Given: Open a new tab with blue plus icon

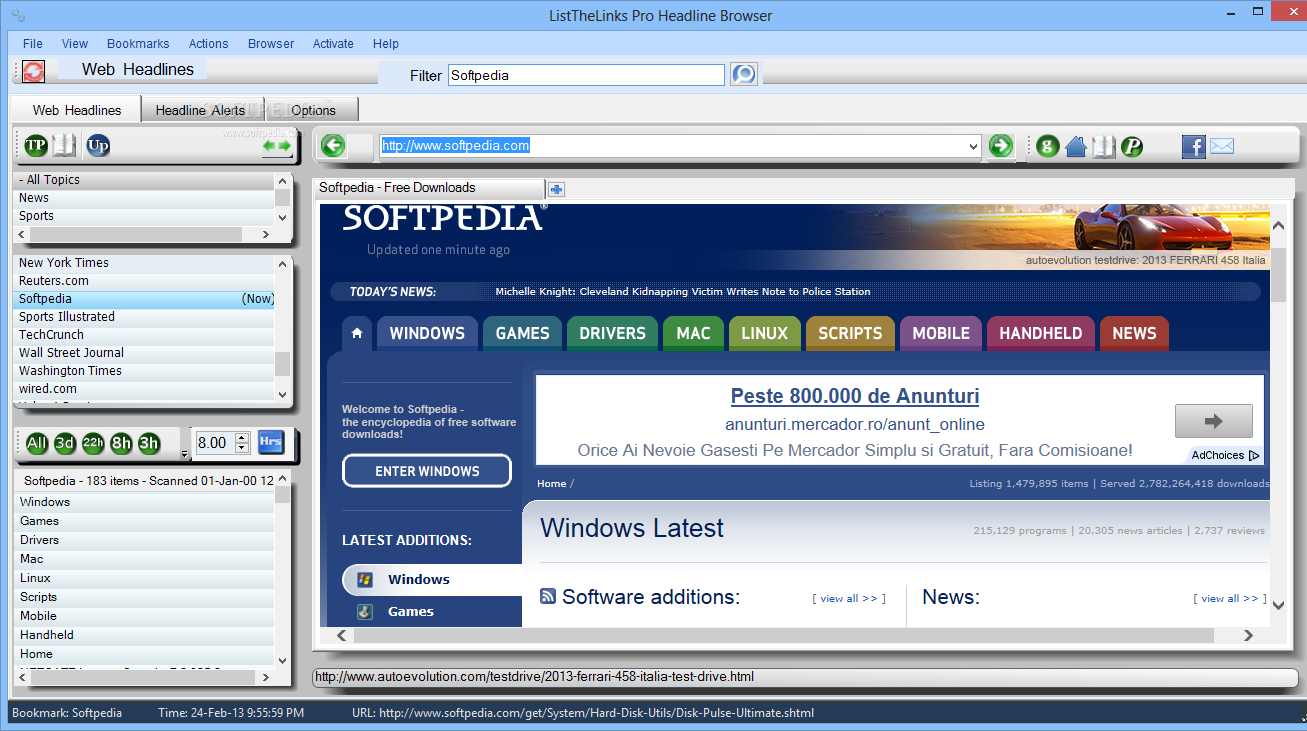Looking at the screenshot, I should (556, 188).
